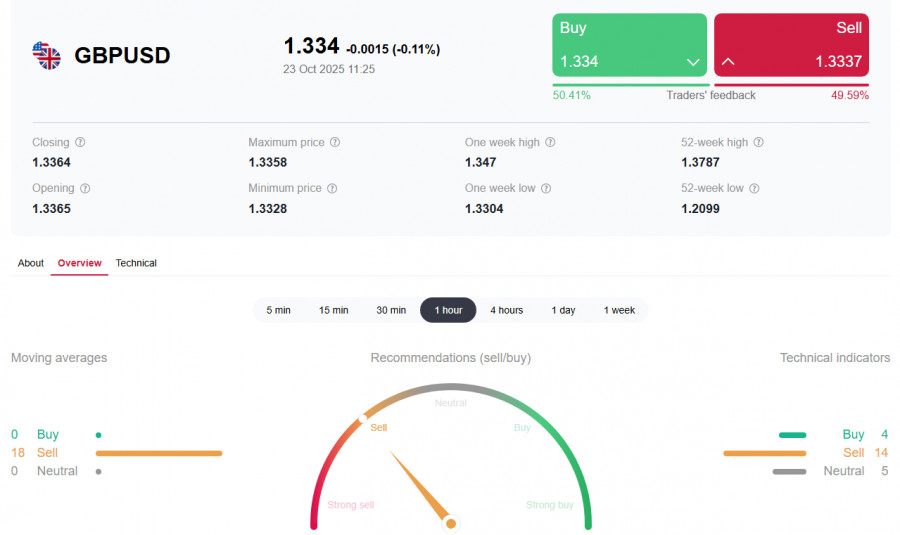The image size is (900, 535).
Task: Click the 50.41% buy percentage
Action: point(572,95)
